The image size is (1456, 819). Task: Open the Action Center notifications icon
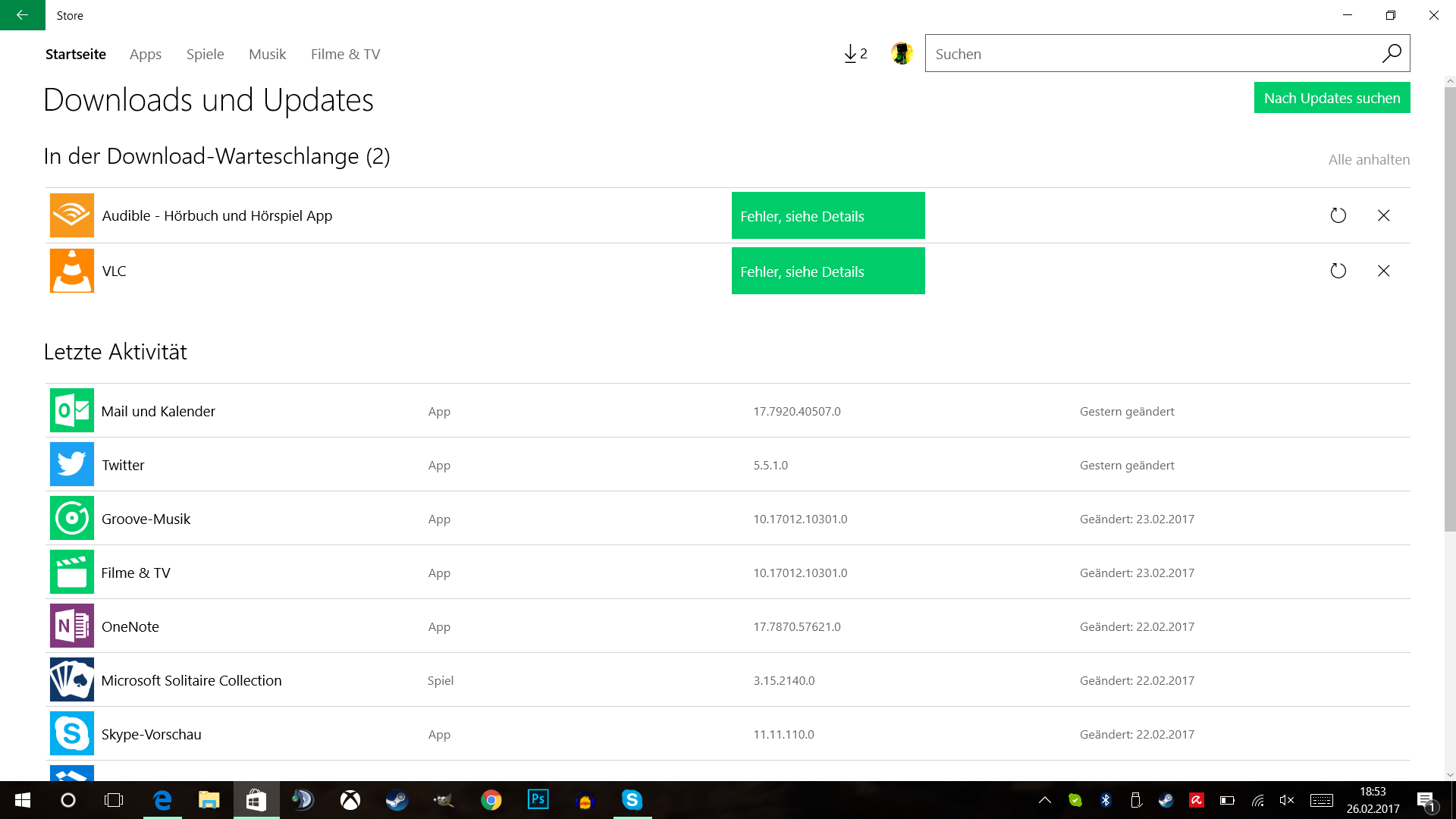point(1426,800)
